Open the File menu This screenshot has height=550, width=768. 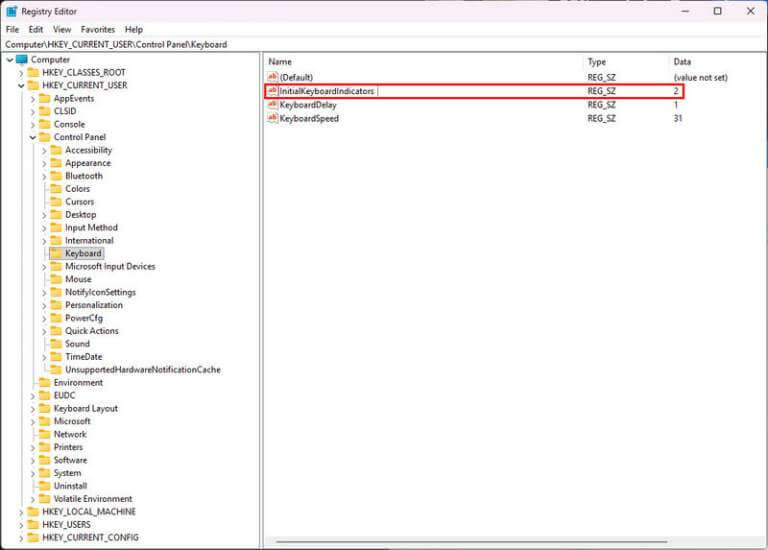13,30
